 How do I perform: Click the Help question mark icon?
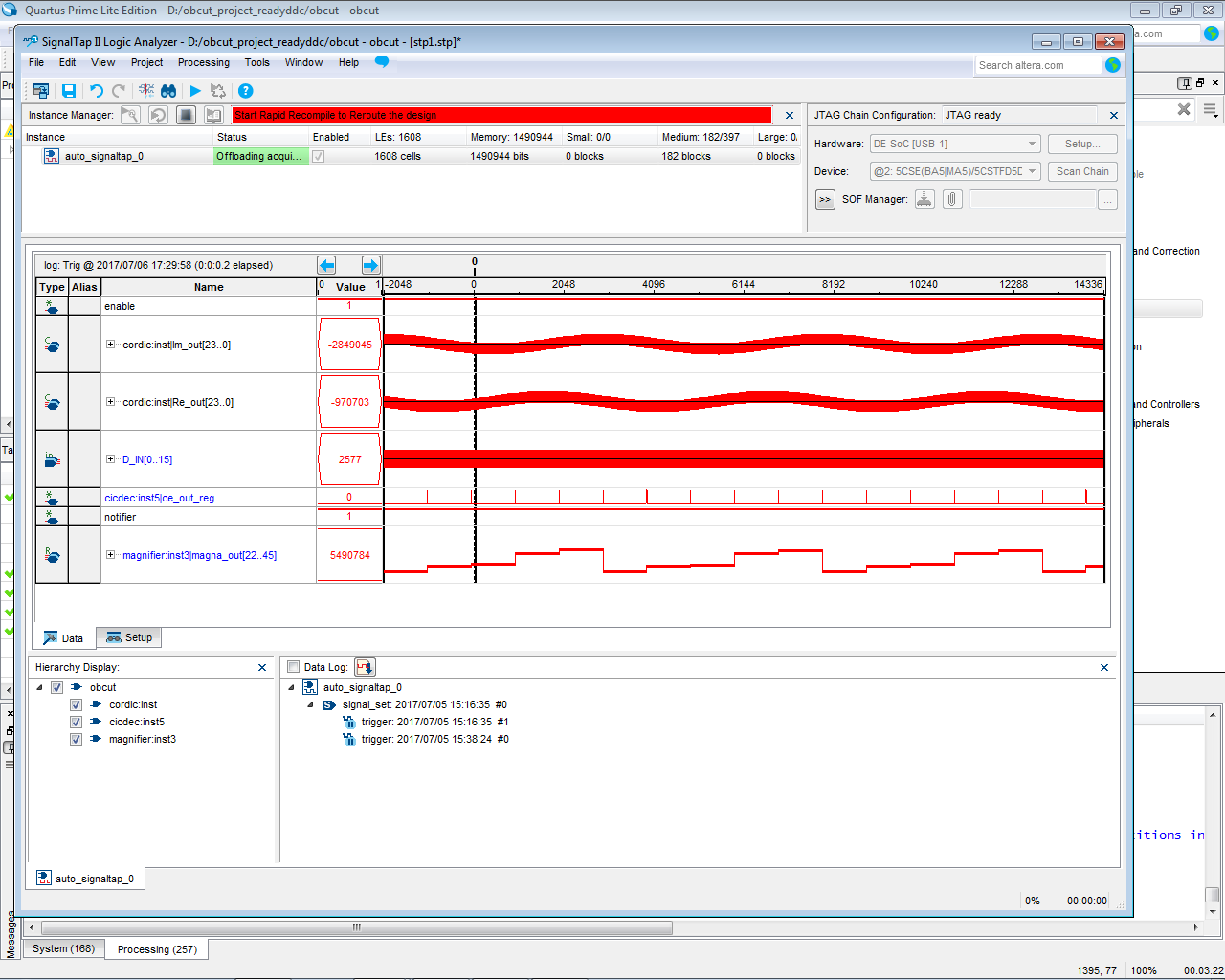pyautogui.click(x=245, y=91)
